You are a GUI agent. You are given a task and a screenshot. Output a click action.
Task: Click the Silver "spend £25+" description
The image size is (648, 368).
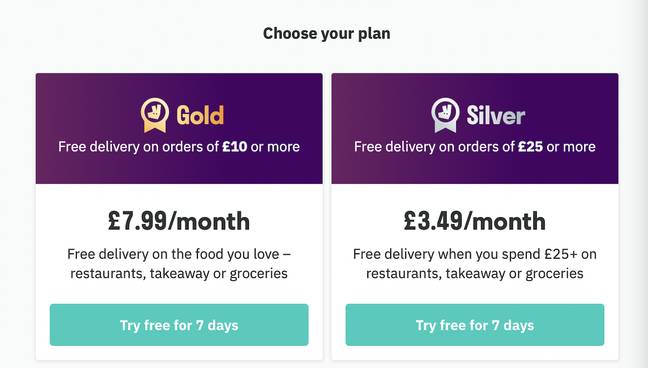475,263
